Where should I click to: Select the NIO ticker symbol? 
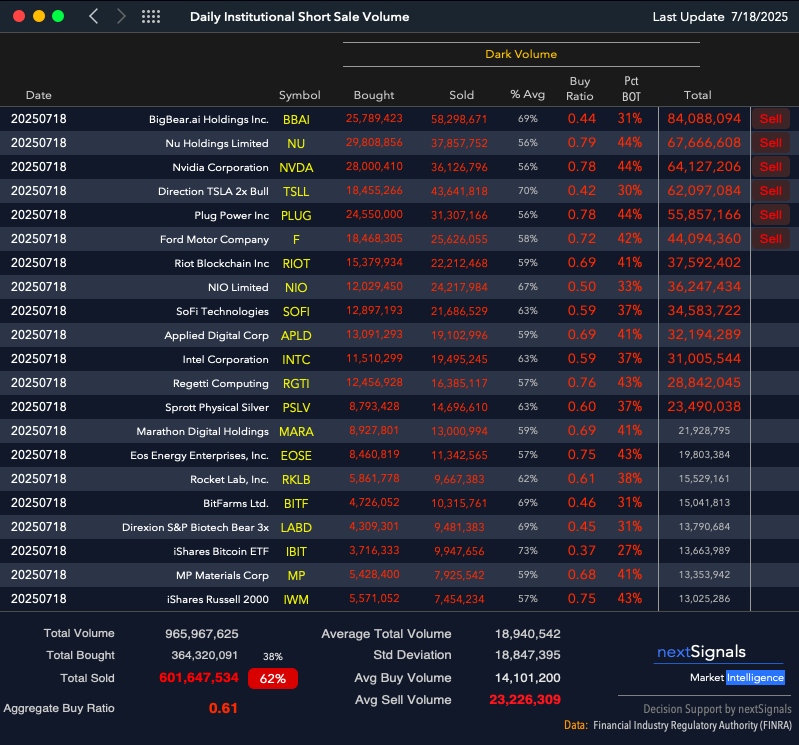pos(296,287)
